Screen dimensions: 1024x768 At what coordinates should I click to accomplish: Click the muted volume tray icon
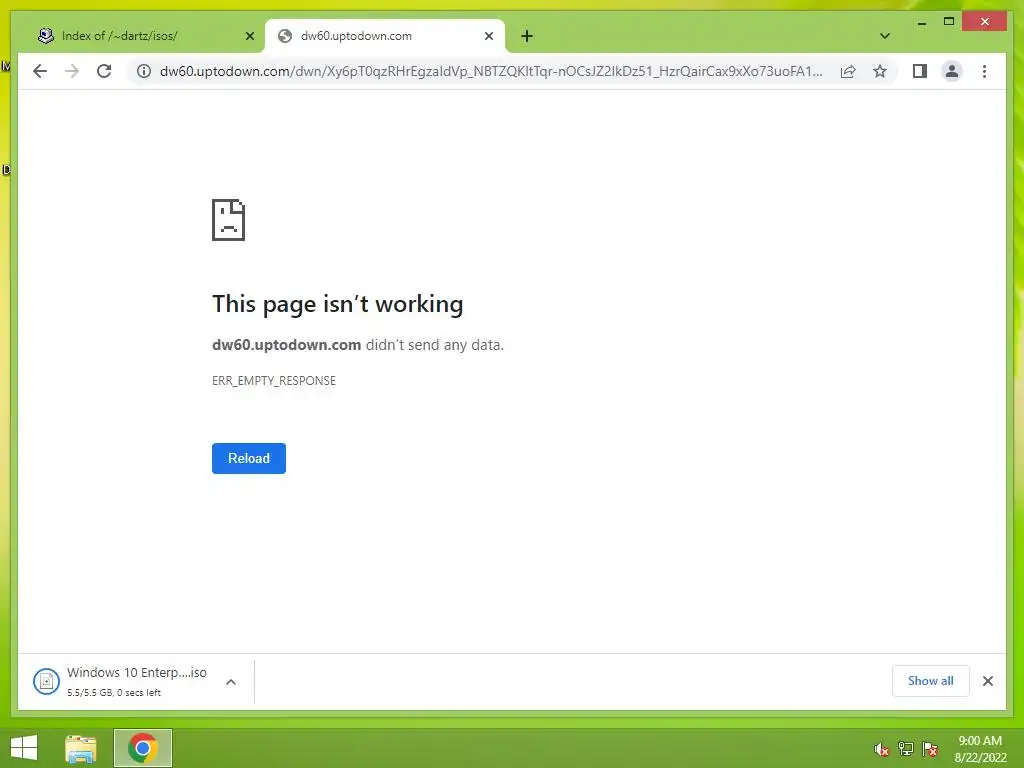[x=882, y=749]
